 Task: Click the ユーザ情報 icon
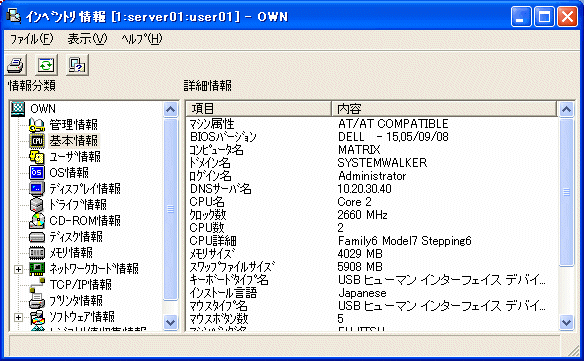coord(37,157)
